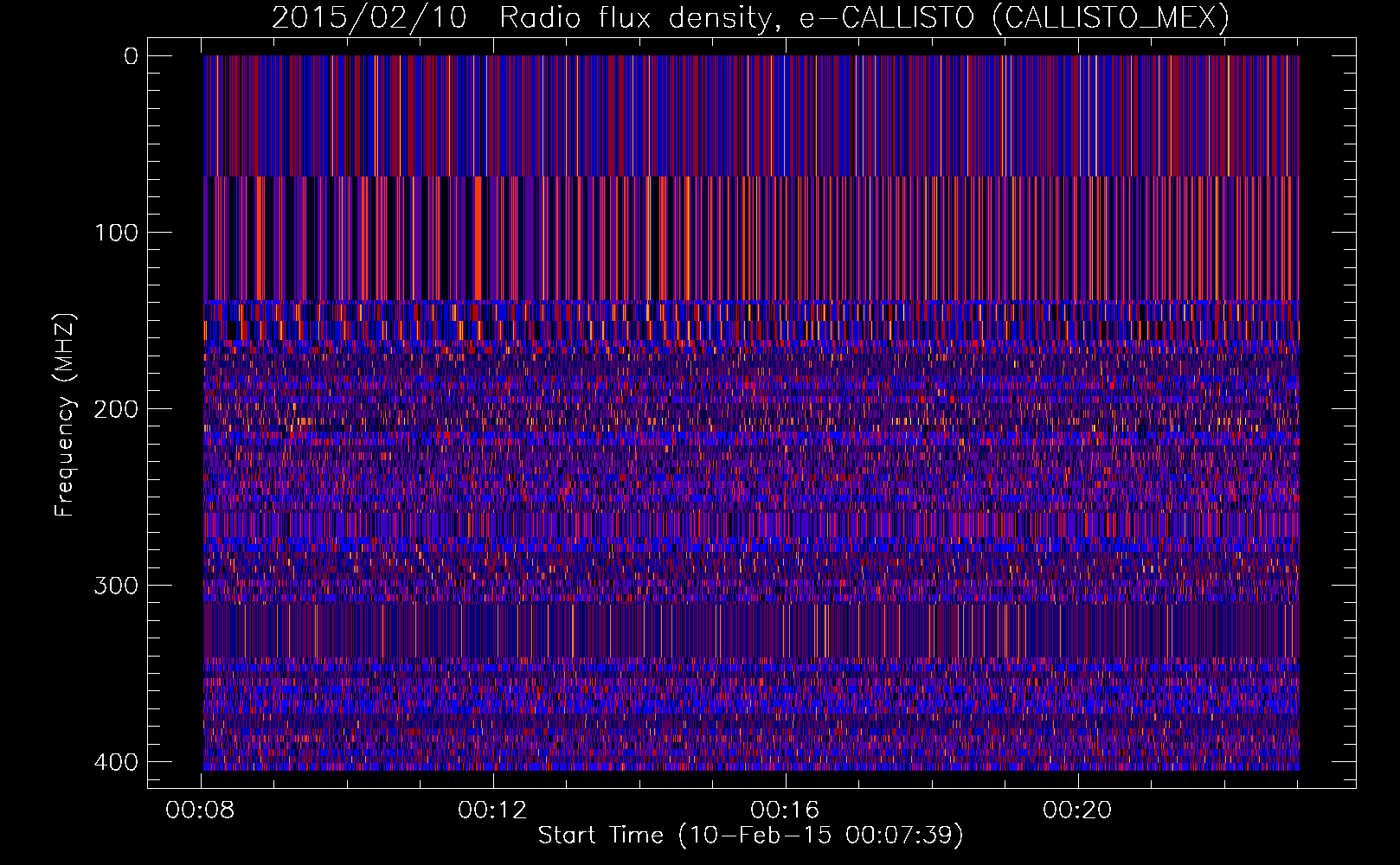Click the plot title 'Radio flux density, e-CALLISTO (CALLISTO_MEX)'

tap(864, 17)
